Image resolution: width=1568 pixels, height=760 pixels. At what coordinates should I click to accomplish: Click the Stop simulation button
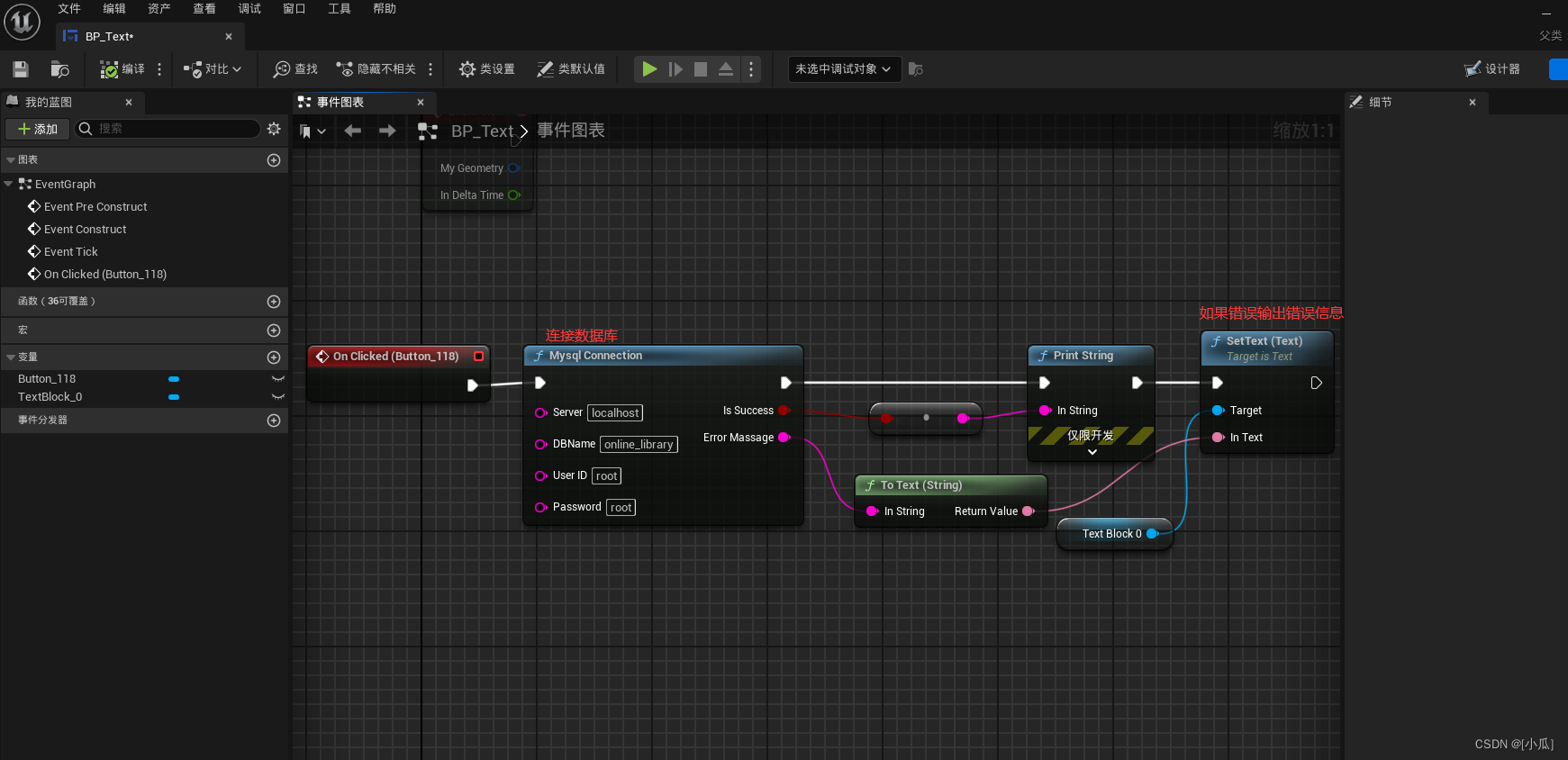[x=701, y=69]
